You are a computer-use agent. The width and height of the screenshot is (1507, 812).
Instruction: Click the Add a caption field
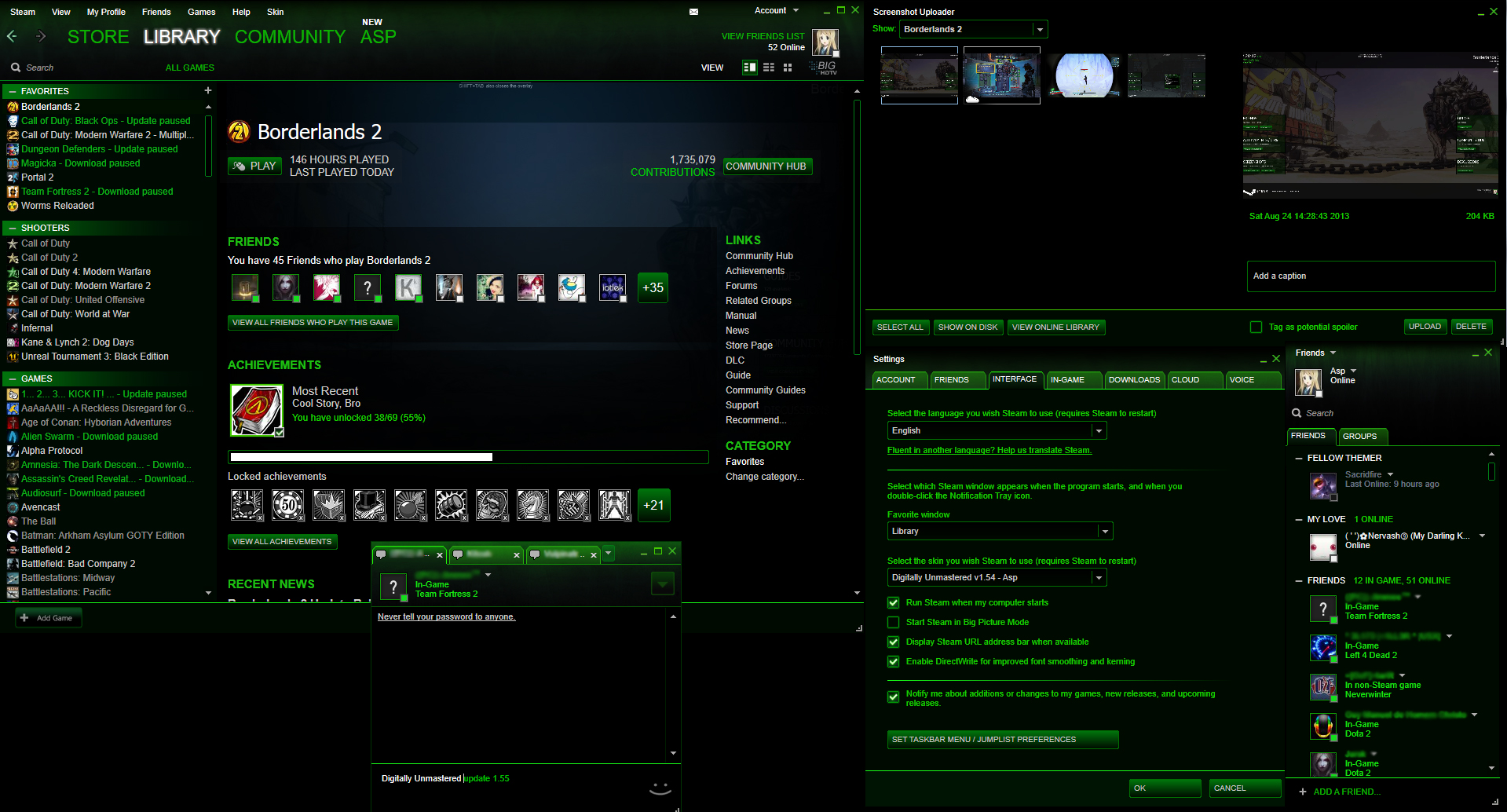1371,276
